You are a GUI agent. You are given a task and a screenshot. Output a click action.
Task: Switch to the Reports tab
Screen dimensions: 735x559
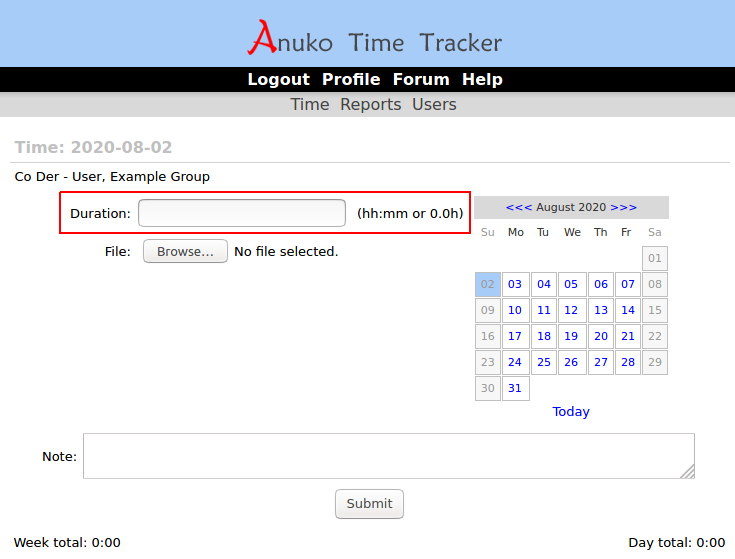click(370, 104)
